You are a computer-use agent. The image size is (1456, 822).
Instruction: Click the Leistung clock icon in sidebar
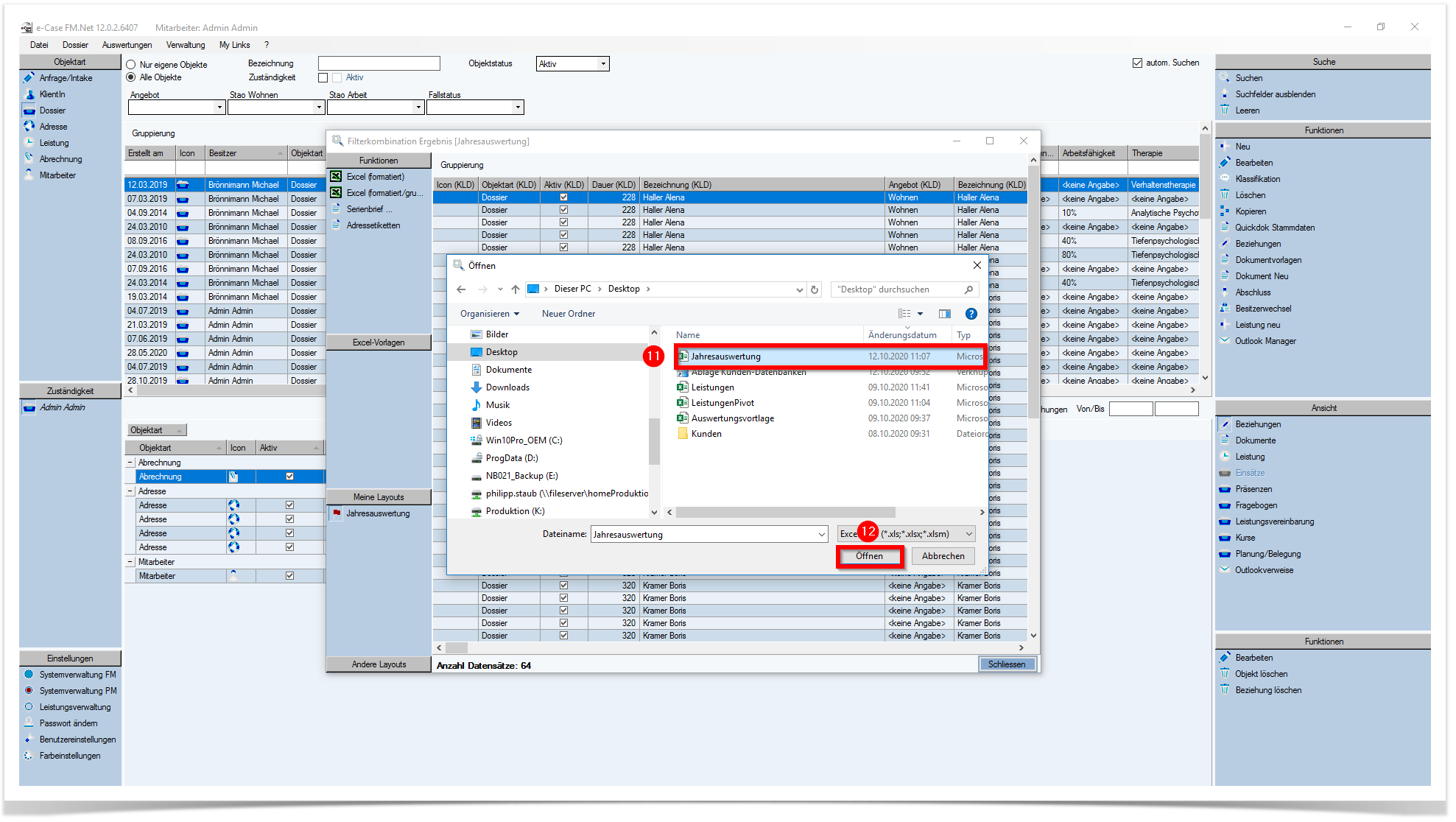pyautogui.click(x=29, y=142)
